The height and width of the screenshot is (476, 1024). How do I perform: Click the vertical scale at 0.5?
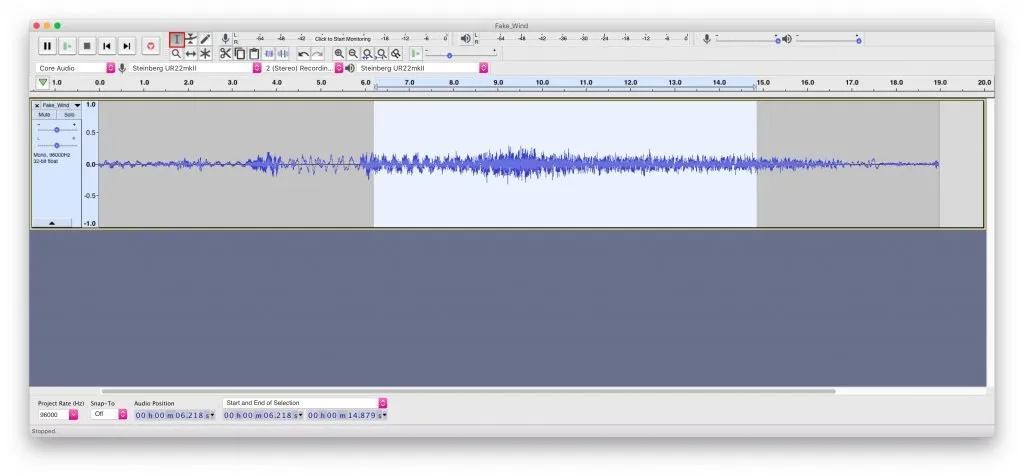[x=92, y=133]
